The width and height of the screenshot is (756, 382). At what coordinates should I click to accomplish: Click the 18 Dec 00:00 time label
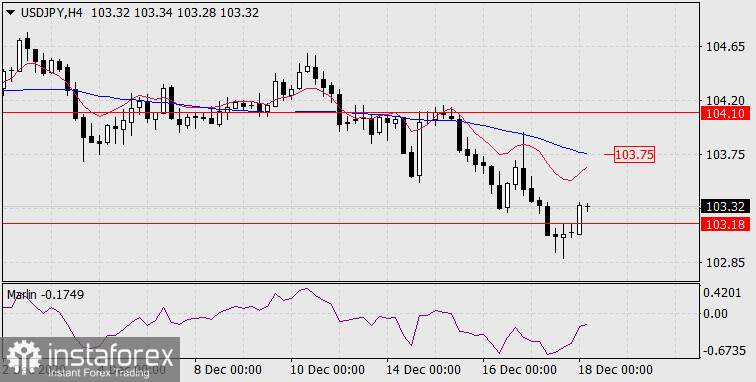tap(615, 370)
